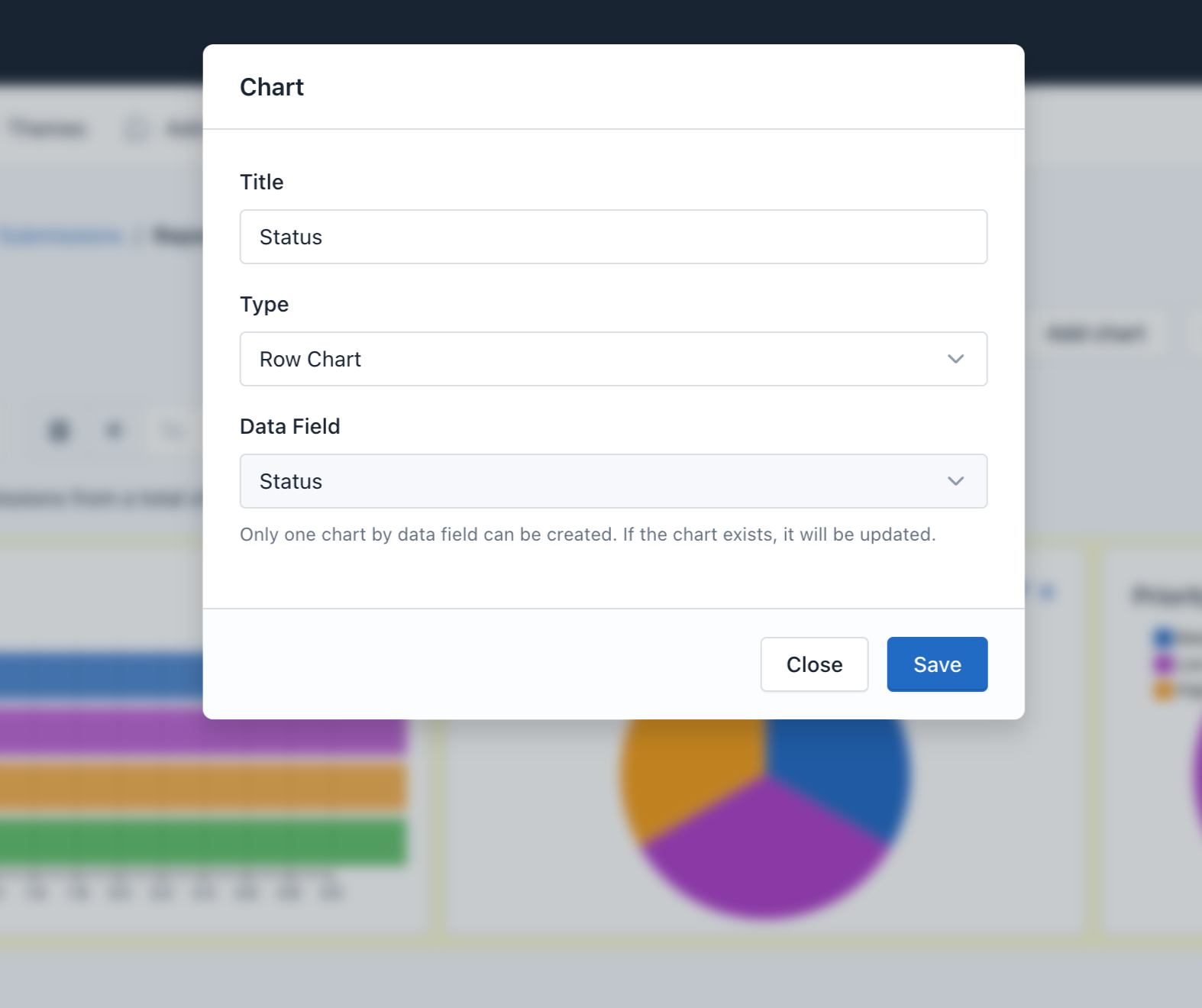The image size is (1202, 1008).
Task: Click the first chart toolbar icon below the header
Action: coord(57,430)
